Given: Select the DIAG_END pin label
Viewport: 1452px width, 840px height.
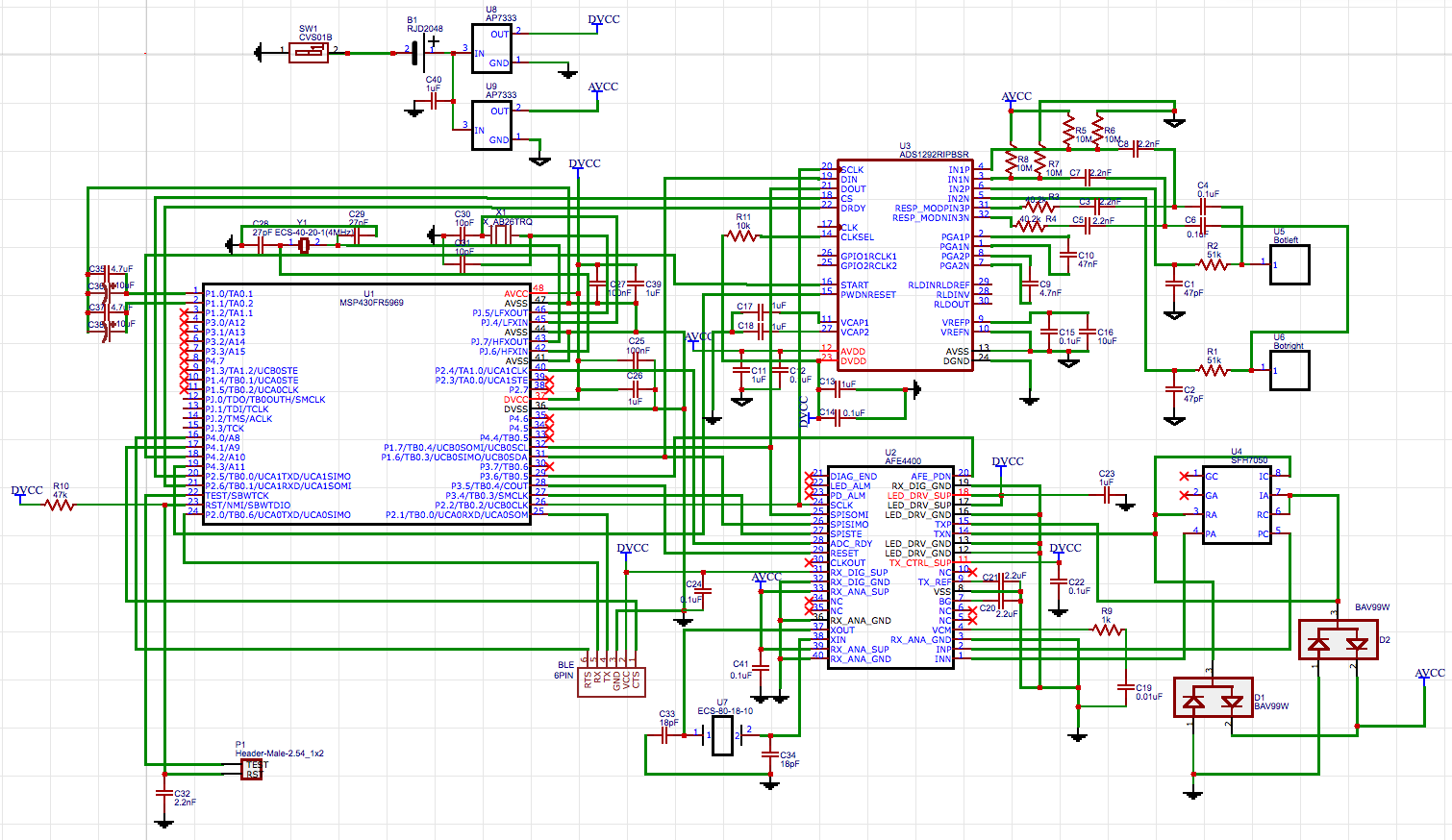Looking at the screenshot, I should click(x=854, y=476).
